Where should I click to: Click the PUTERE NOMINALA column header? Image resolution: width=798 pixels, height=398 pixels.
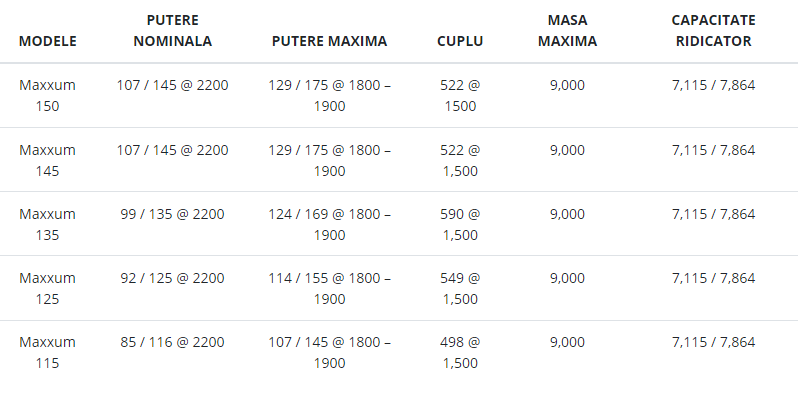[x=173, y=31]
